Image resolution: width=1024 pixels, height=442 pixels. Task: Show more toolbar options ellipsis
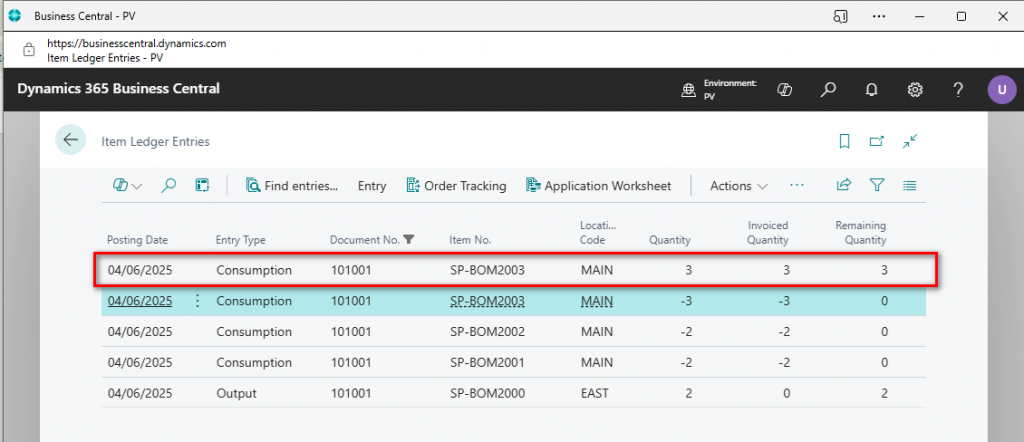click(x=797, y=185)
